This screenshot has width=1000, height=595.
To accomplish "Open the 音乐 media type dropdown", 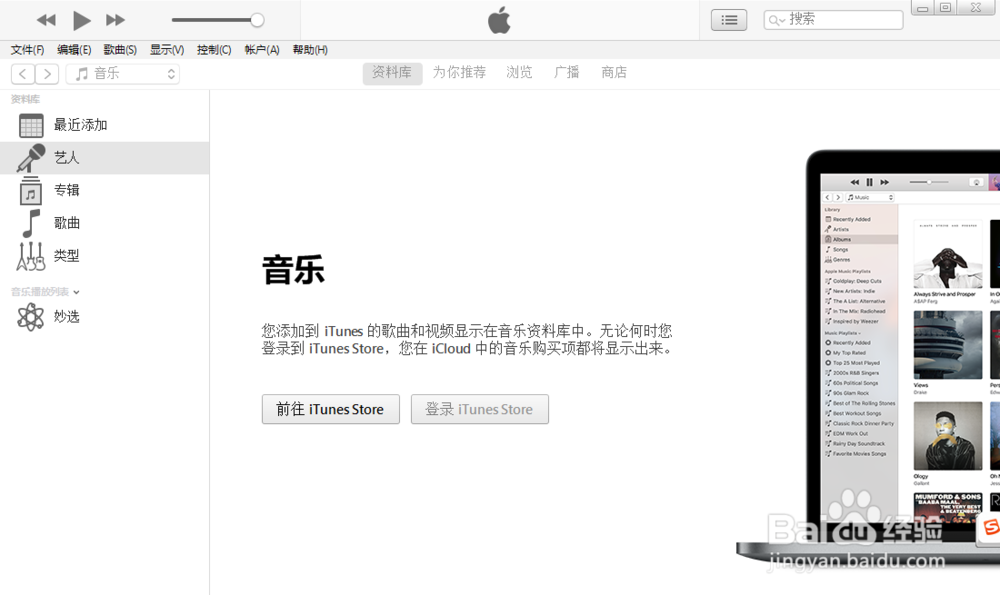I will 122,74.
